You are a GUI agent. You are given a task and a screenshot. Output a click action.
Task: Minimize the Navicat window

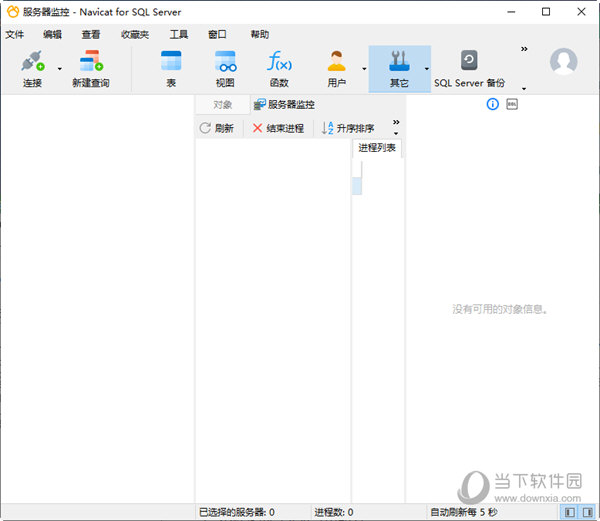point(511,12)
